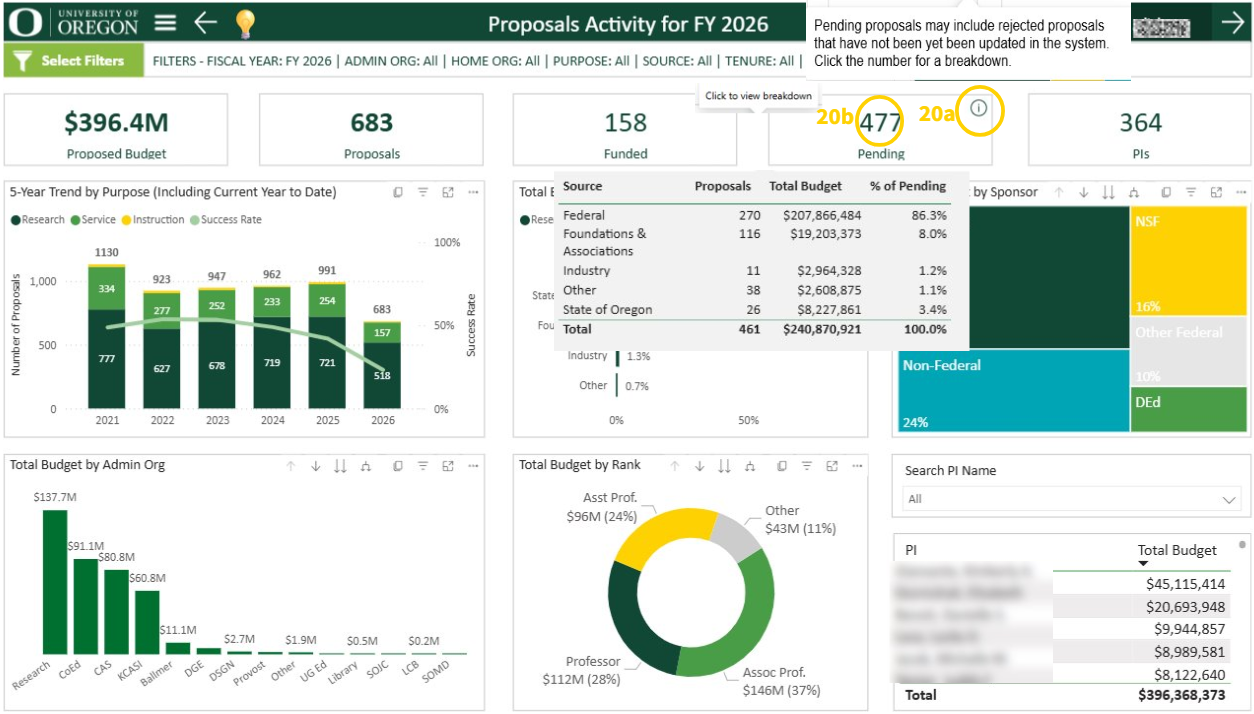This screenshot has height=714, width=1254.
Task: Open filters icon on Admin Org chart
Action: [x=423, y=466]
